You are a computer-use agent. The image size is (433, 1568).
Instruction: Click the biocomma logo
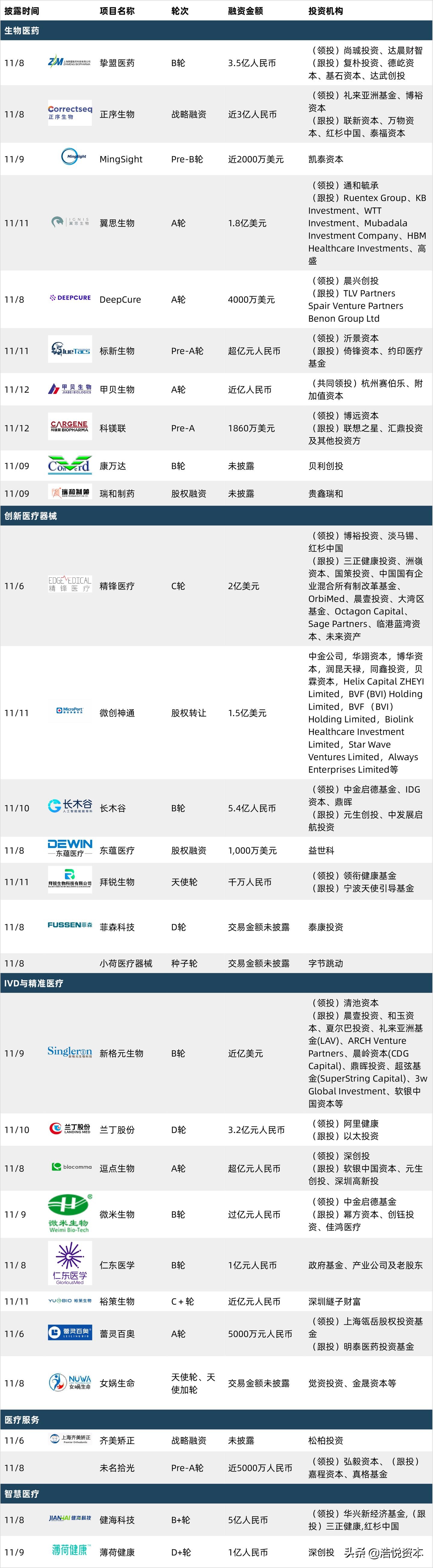click(72, 1167)
